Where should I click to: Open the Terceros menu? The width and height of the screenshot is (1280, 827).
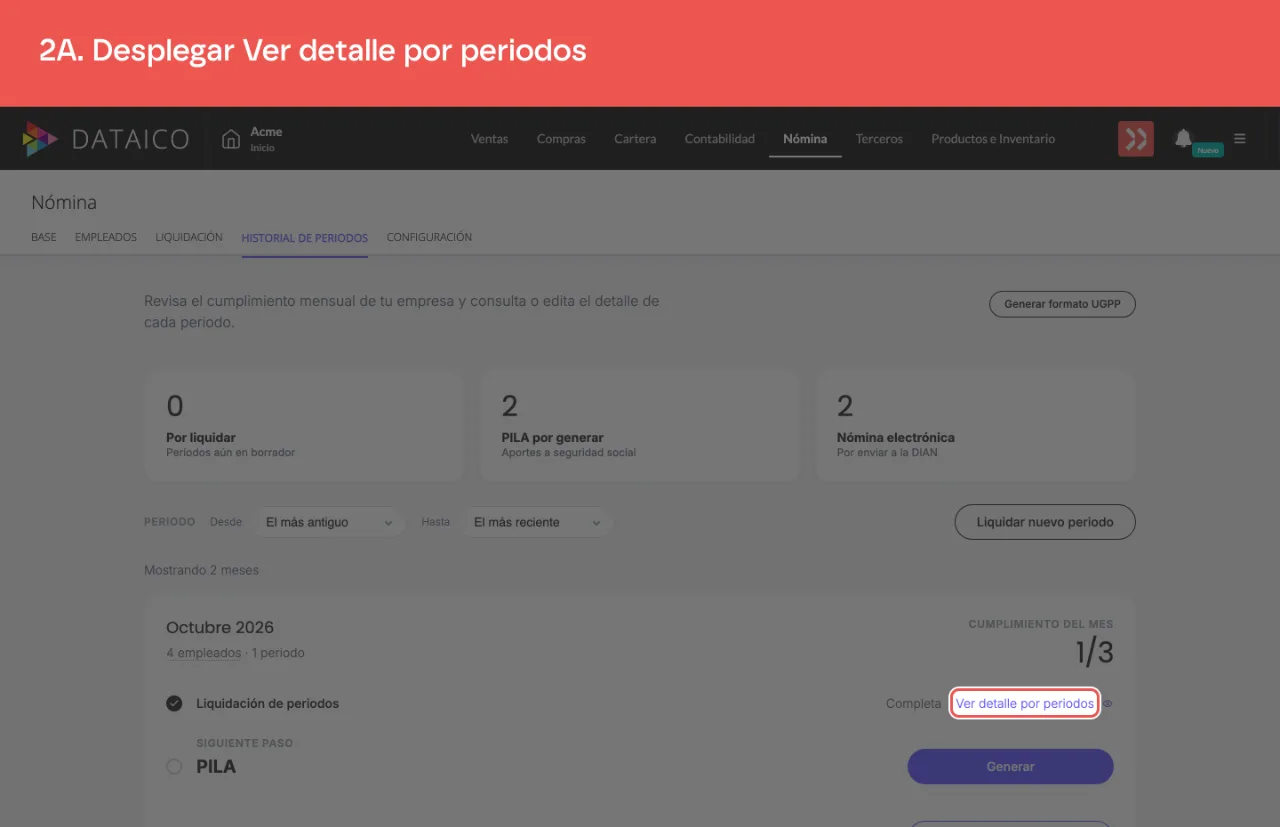coord(879,139)
